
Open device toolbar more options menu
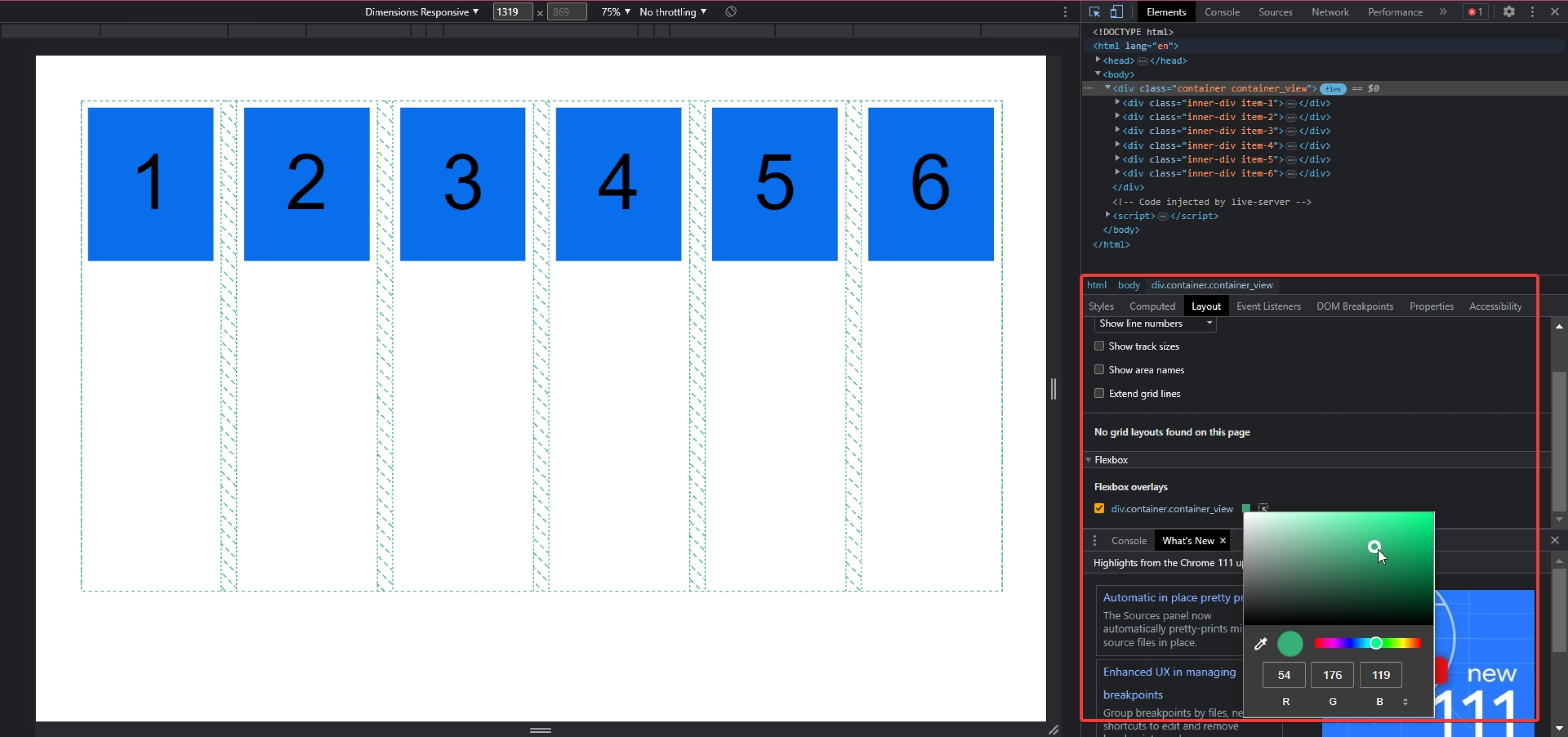tap(1065, 12)
